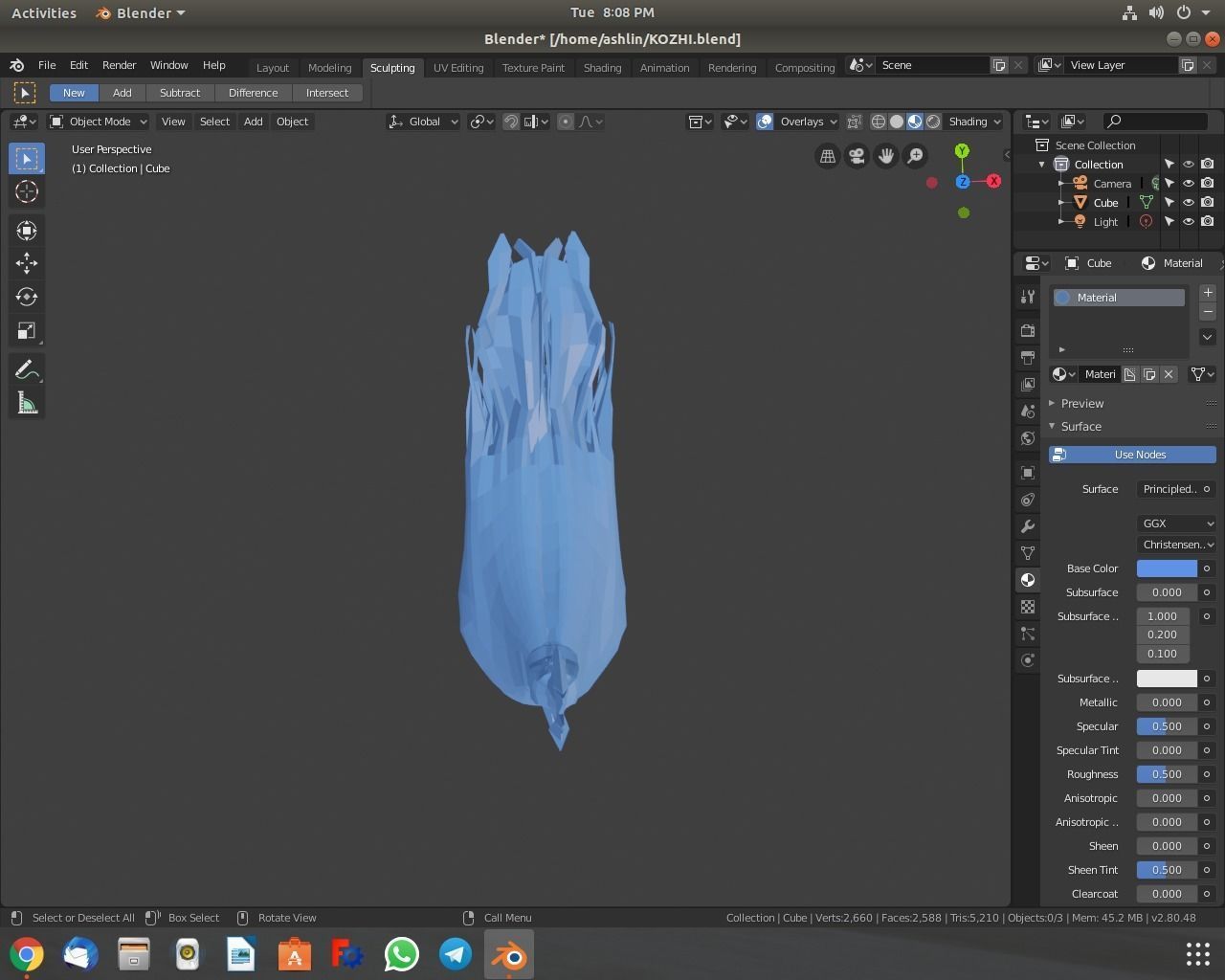Toggle visibility of the Camera object

pos(1189,183)
